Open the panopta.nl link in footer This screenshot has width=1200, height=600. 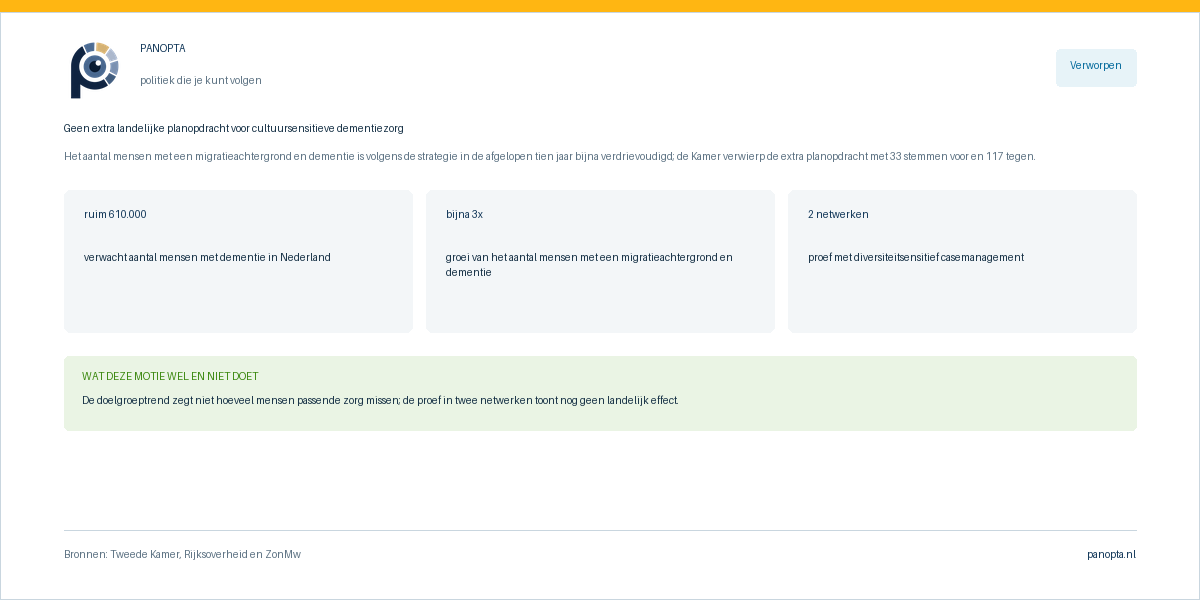[x=1111, y=555]
